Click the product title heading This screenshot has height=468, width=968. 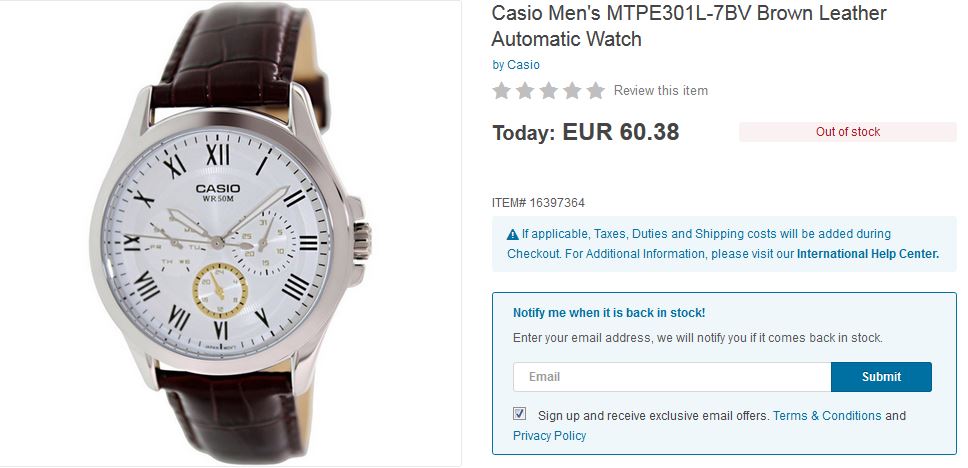[x=689, y=26]
